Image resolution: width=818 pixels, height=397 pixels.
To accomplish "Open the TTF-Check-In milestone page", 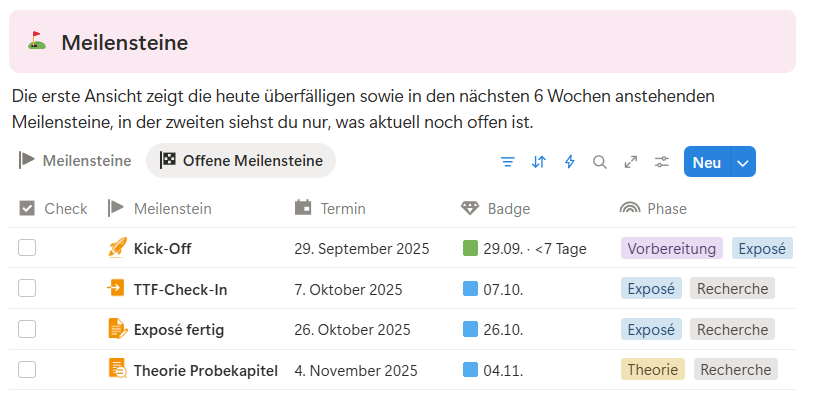I will (x=181, y=290).
